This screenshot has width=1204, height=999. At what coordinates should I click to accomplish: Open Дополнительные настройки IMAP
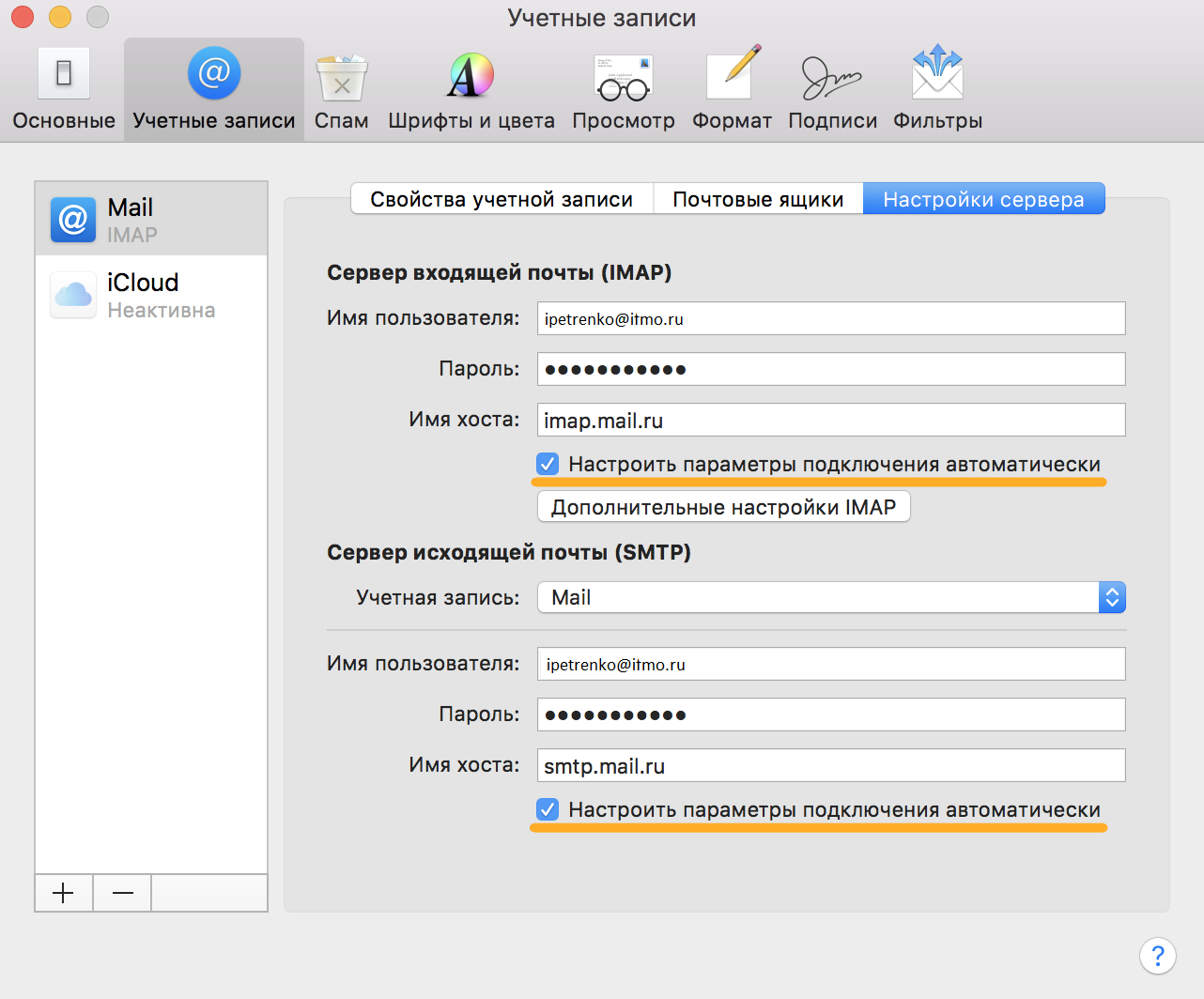(723, 507)
